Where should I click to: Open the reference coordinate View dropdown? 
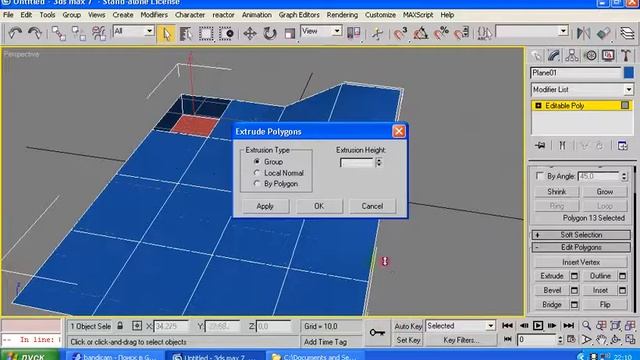pyautogui.click(x=337, y=31)
